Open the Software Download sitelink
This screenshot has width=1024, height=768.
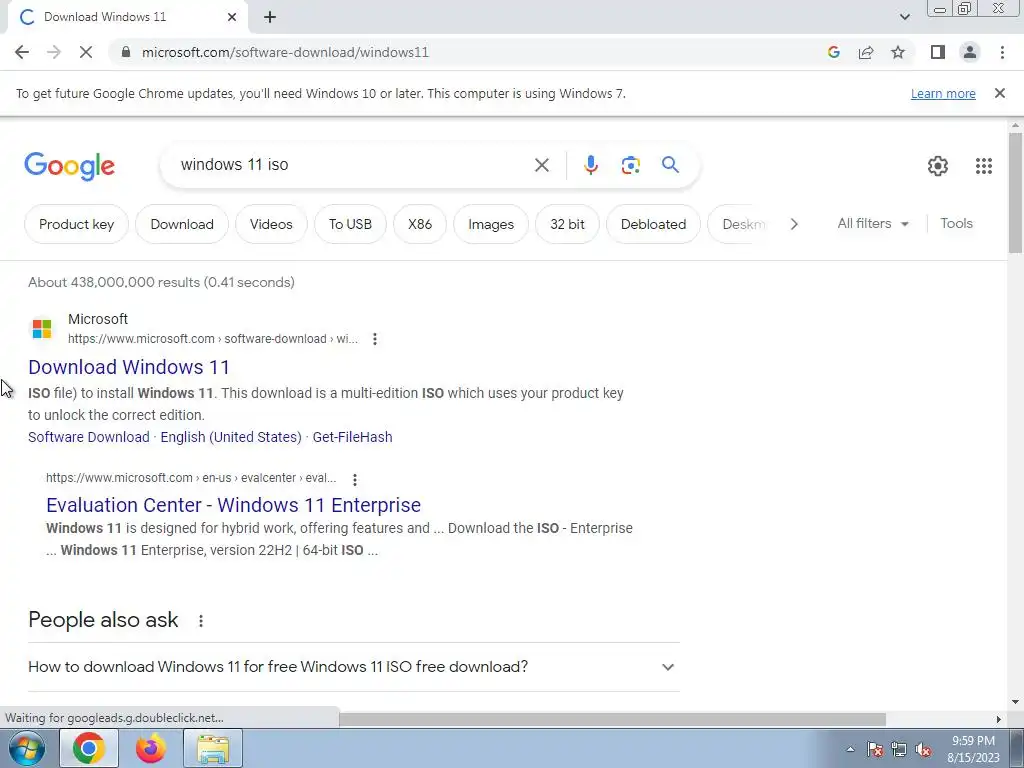[89, 437]
